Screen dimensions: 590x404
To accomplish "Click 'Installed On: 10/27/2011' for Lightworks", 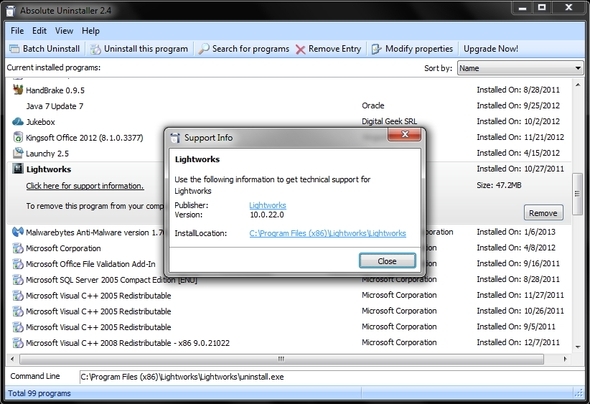I will click(520, 169).
